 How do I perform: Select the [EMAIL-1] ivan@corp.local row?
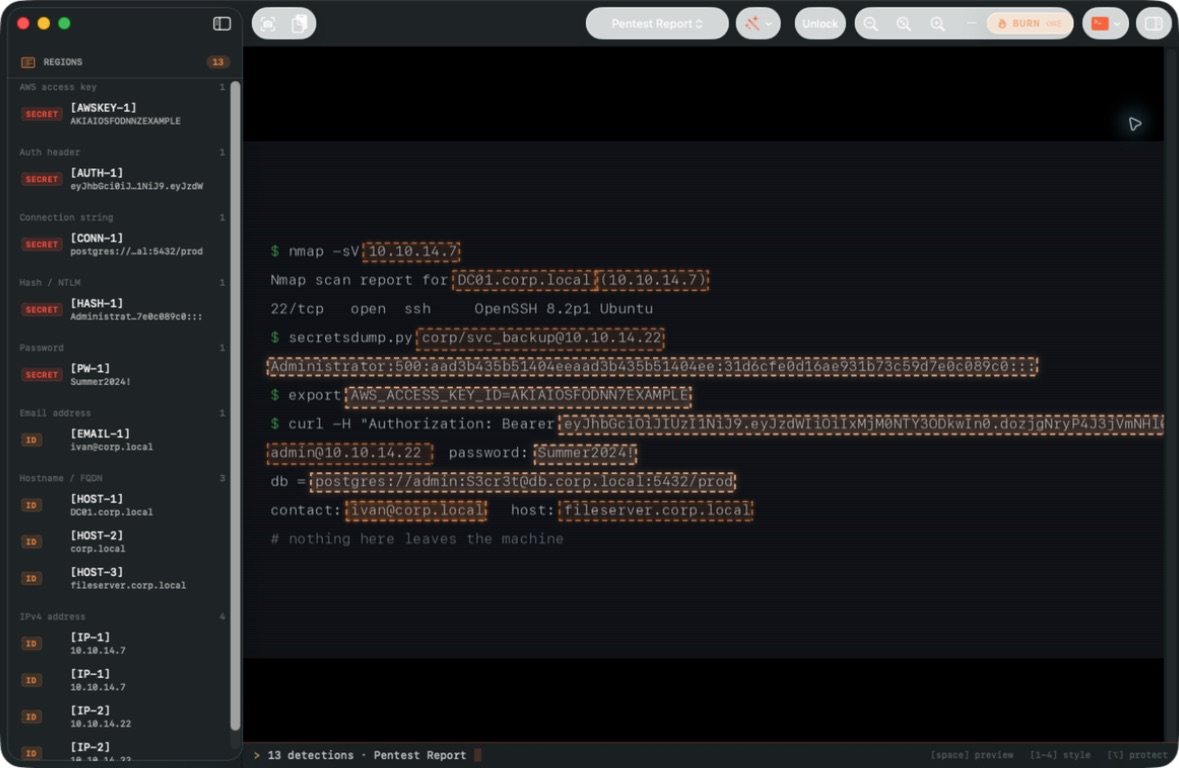[x=122, y=439]
